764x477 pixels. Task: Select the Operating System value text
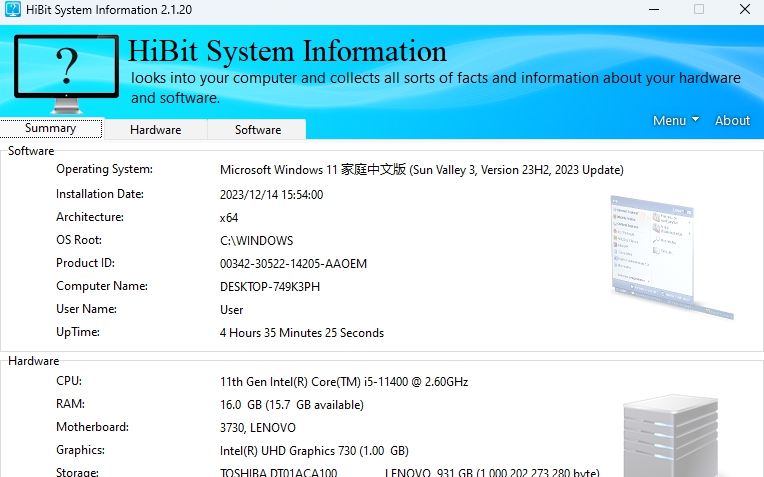[x=421, y=170]
